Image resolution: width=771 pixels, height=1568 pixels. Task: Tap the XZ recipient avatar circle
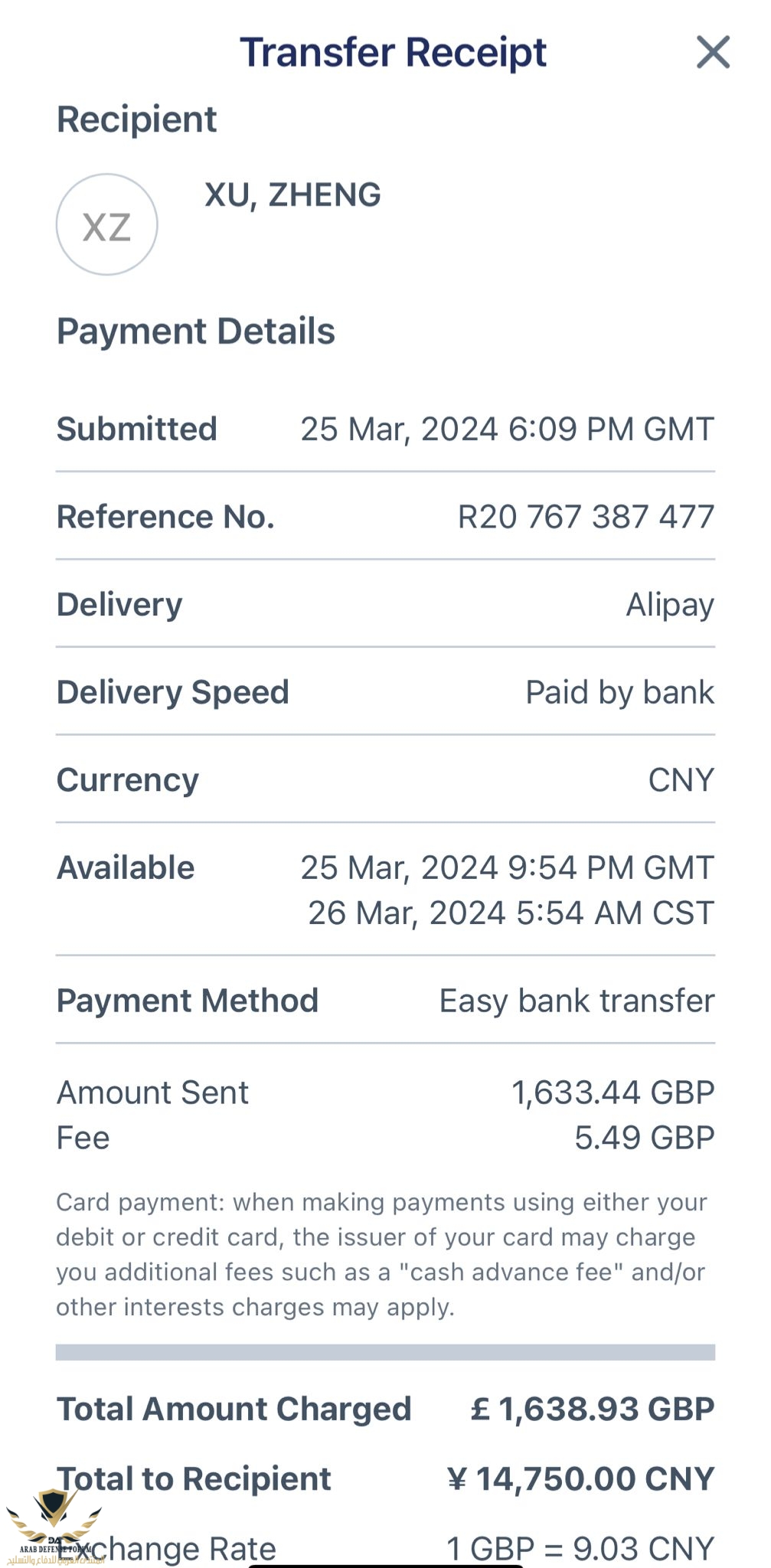click(x=107, y=224)
